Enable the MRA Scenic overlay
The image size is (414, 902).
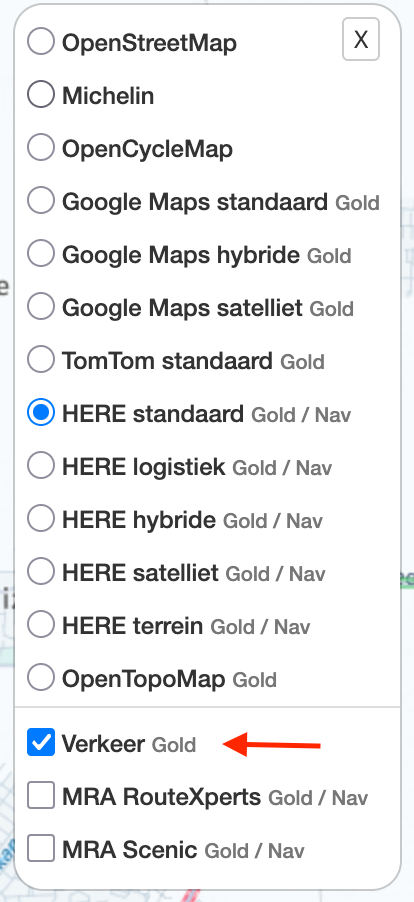pos(41,848)
